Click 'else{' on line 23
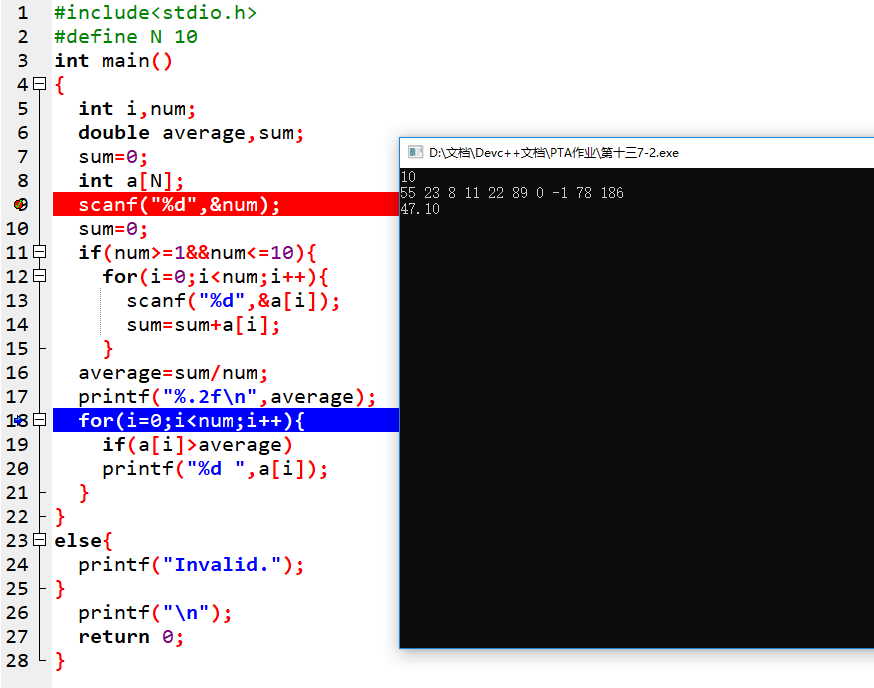 tap(84, 540)
